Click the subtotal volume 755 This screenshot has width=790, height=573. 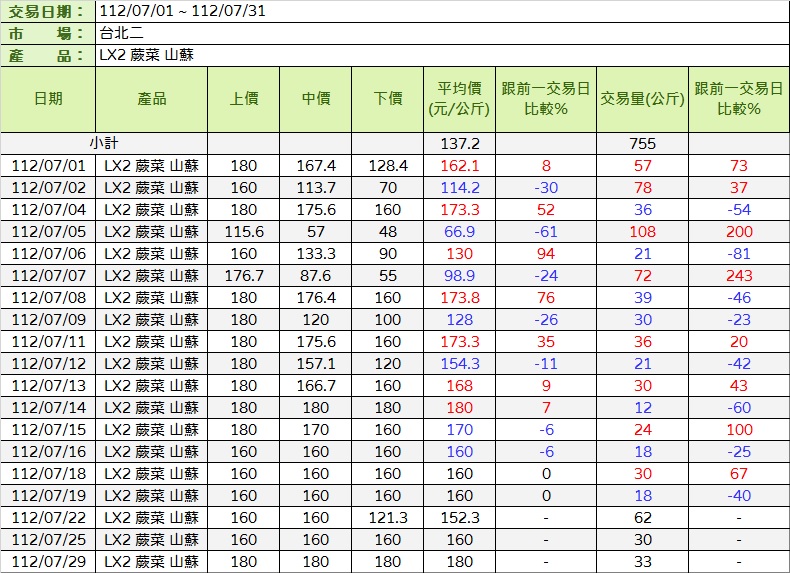[643, 144]
